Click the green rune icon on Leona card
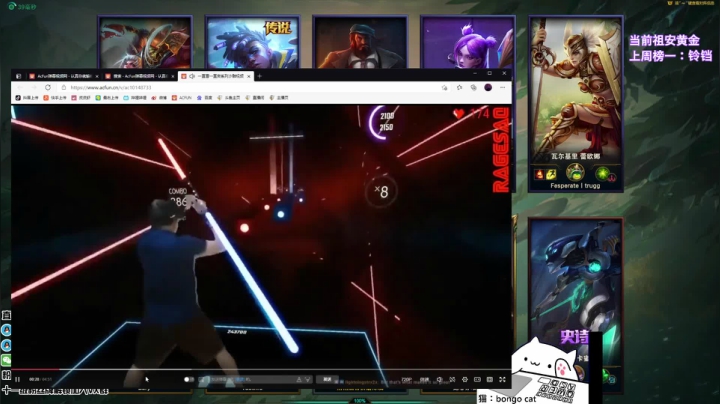 coord(602,174)
